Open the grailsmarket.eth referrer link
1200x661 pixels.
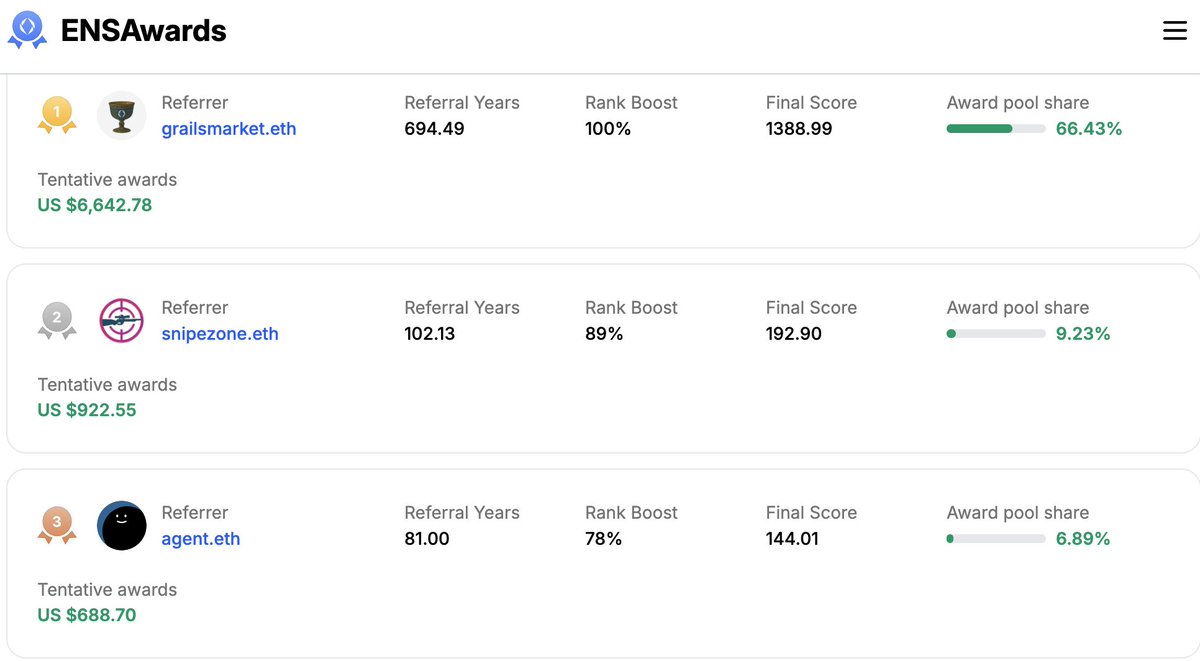pyautogui.click(x=229, y=129)
